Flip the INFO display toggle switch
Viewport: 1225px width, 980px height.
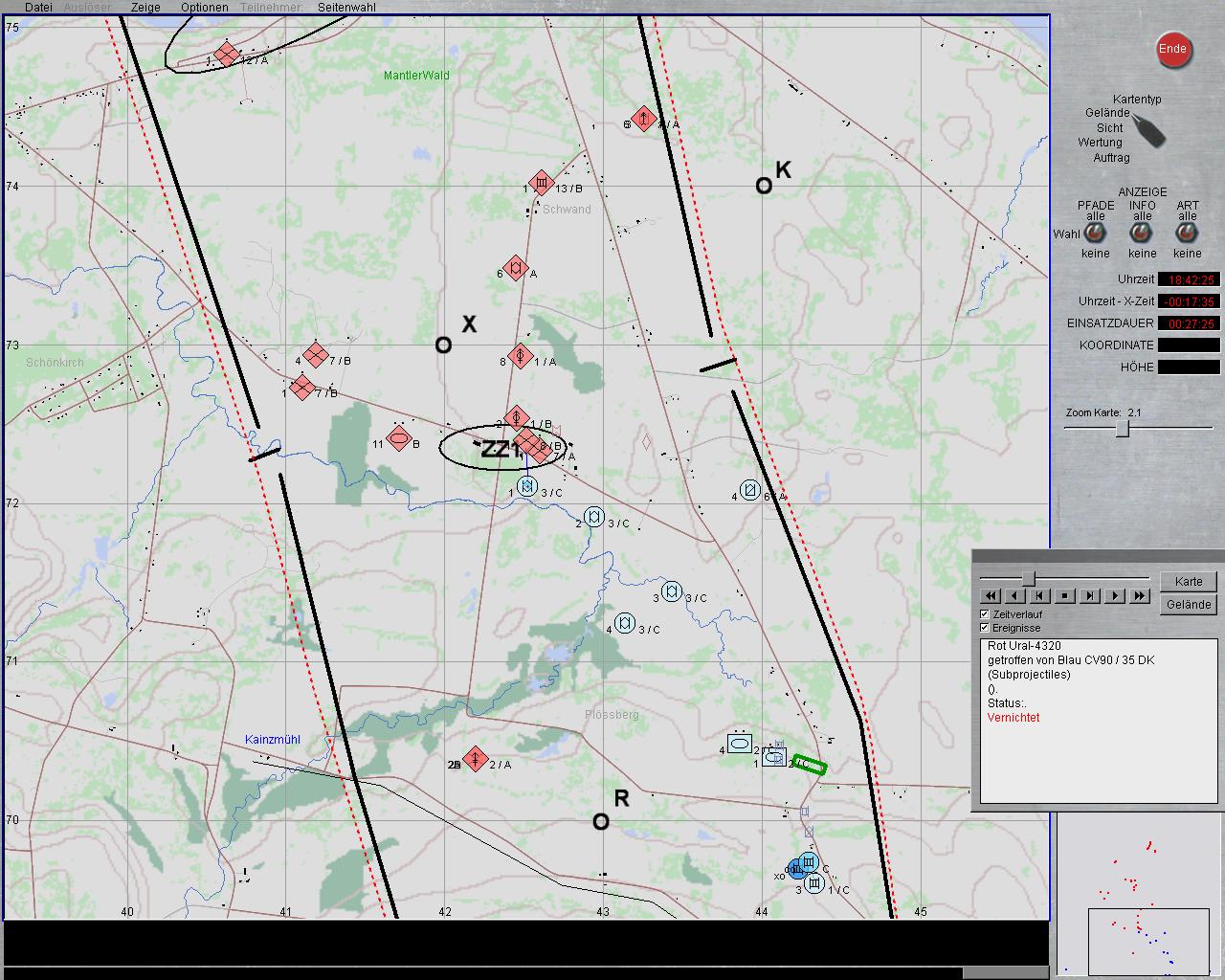(x=1142, y=233)
